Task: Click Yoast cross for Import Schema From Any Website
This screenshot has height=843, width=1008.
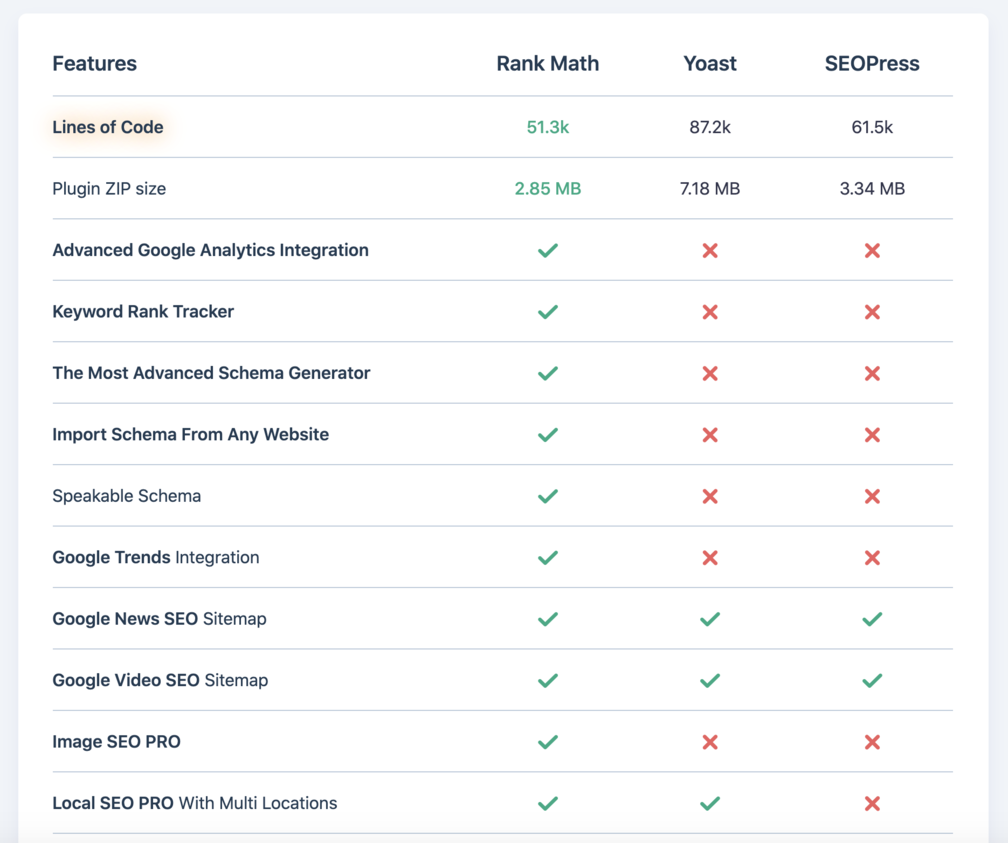Action: (710, 435)
